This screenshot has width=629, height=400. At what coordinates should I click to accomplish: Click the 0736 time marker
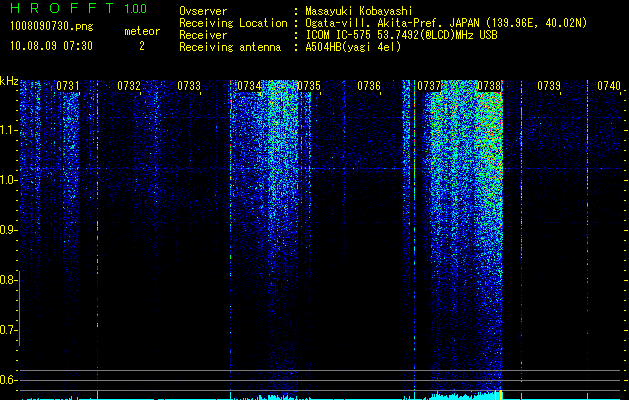[x=369, y=86]
